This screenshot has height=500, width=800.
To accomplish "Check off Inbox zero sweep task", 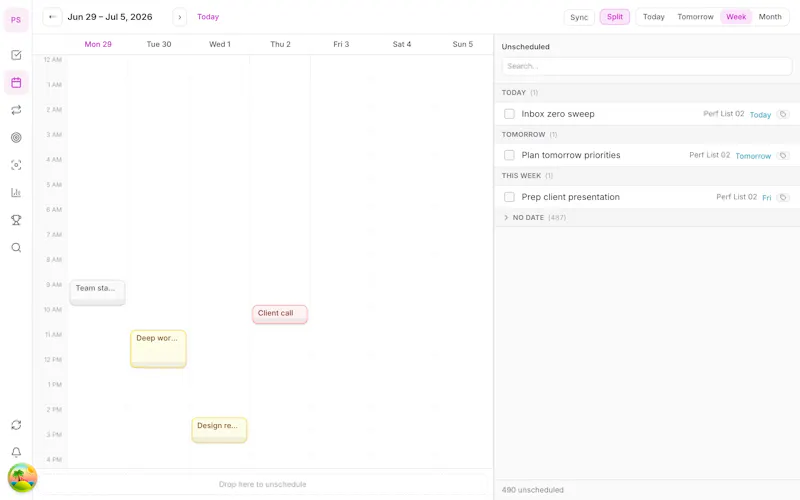I will [509, 114].
